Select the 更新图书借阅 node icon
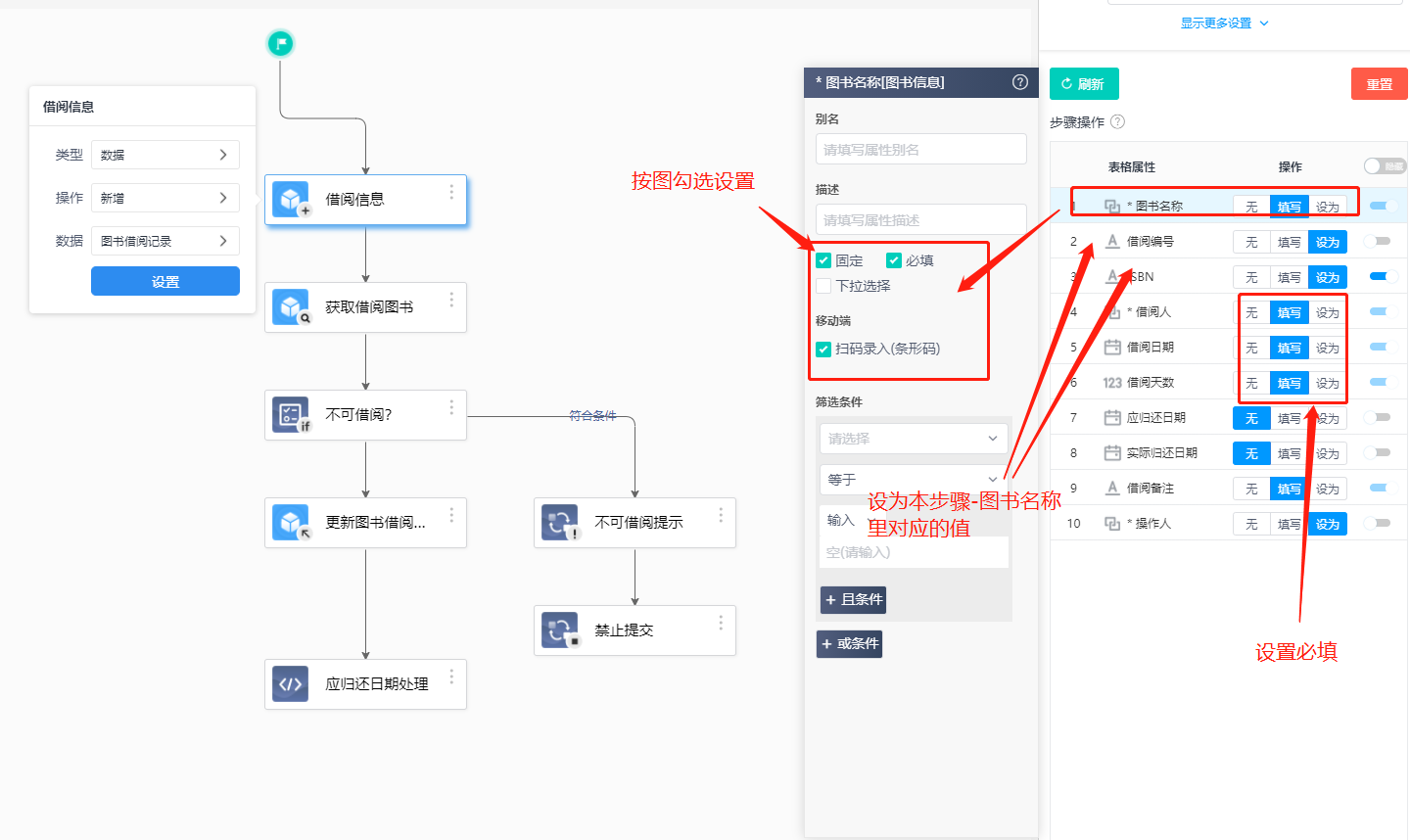Screen dimensions: 1410x840 coord(291,522)
